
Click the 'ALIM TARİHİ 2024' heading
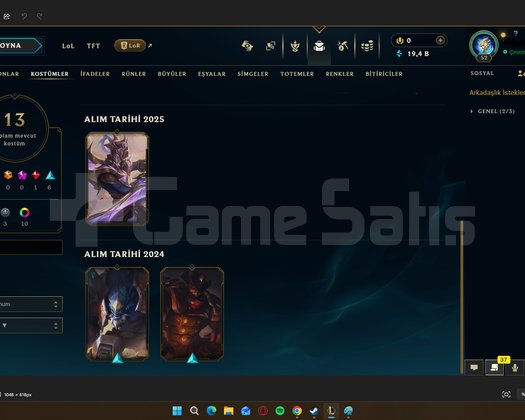point(124,254)
